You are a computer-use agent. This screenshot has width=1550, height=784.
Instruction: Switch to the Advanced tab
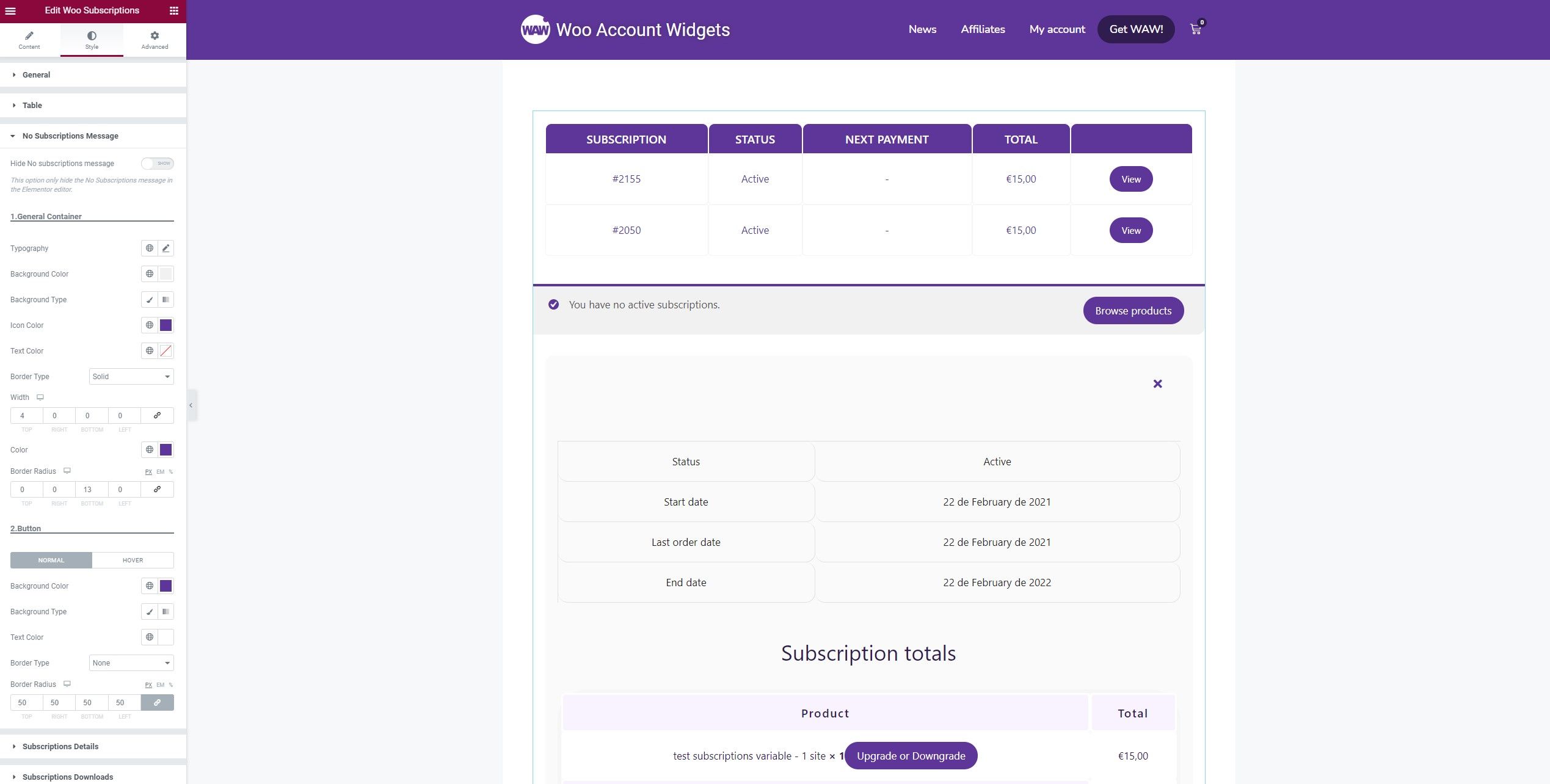click(155, 40)
